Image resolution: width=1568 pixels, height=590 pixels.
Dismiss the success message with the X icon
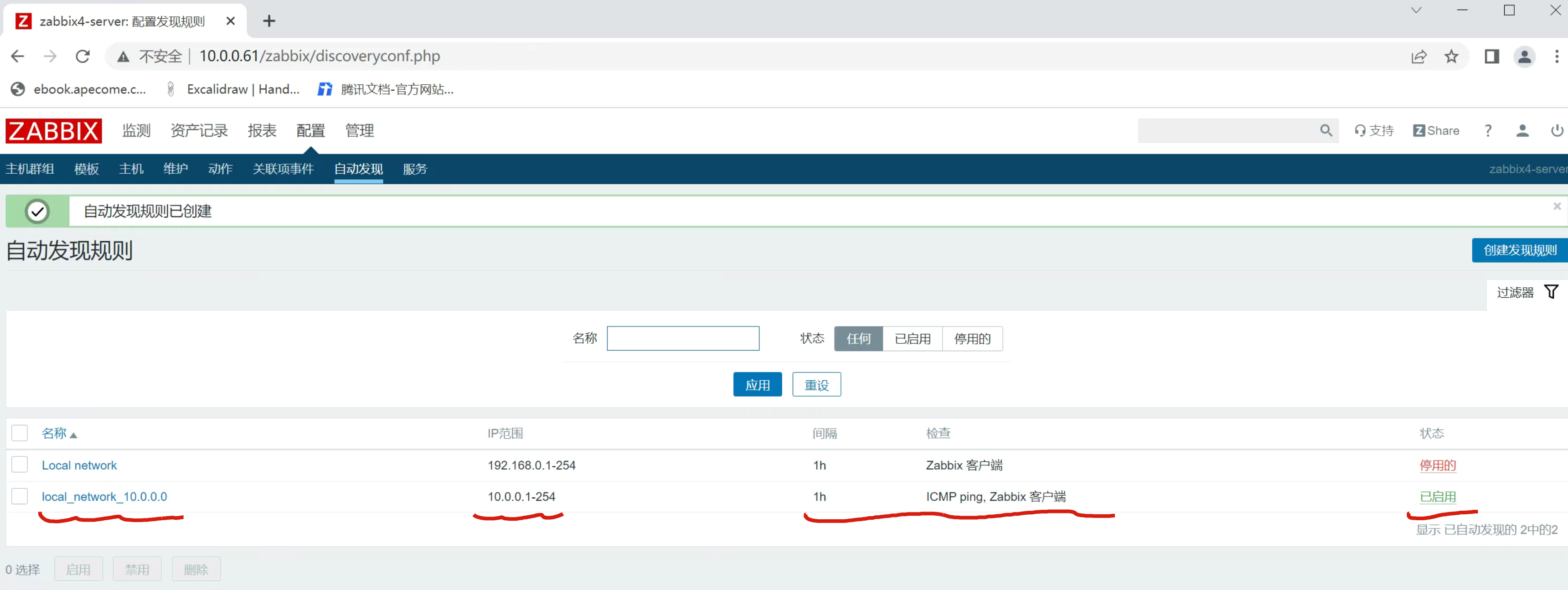coord(1557,207)
